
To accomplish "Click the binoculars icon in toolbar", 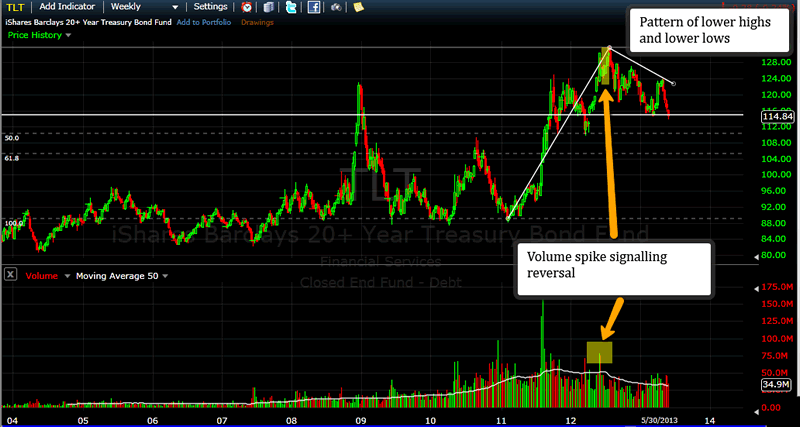I will click(336, 7).
